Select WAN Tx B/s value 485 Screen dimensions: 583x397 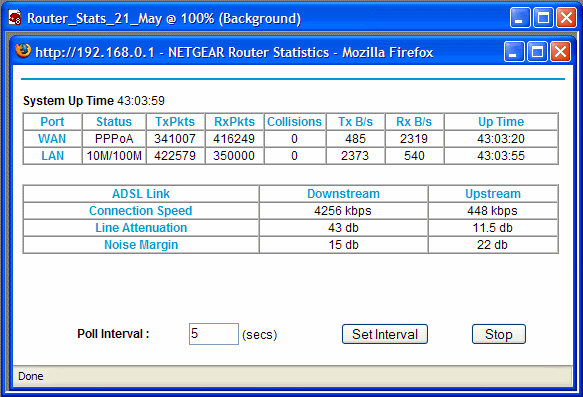pos(355,139)
